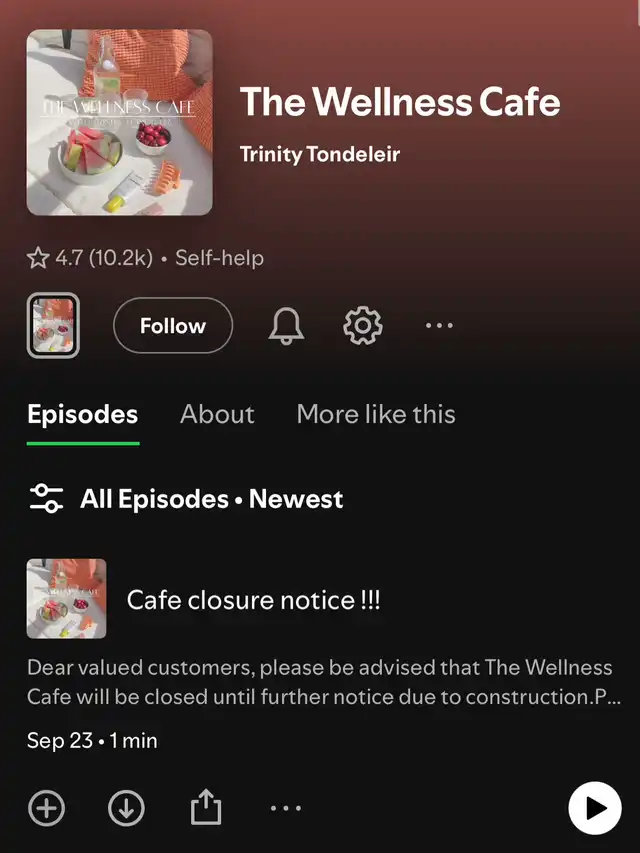Switch to the More like this tab
The width and height of the screenshot is (640, 853).
tap(376, 414)
